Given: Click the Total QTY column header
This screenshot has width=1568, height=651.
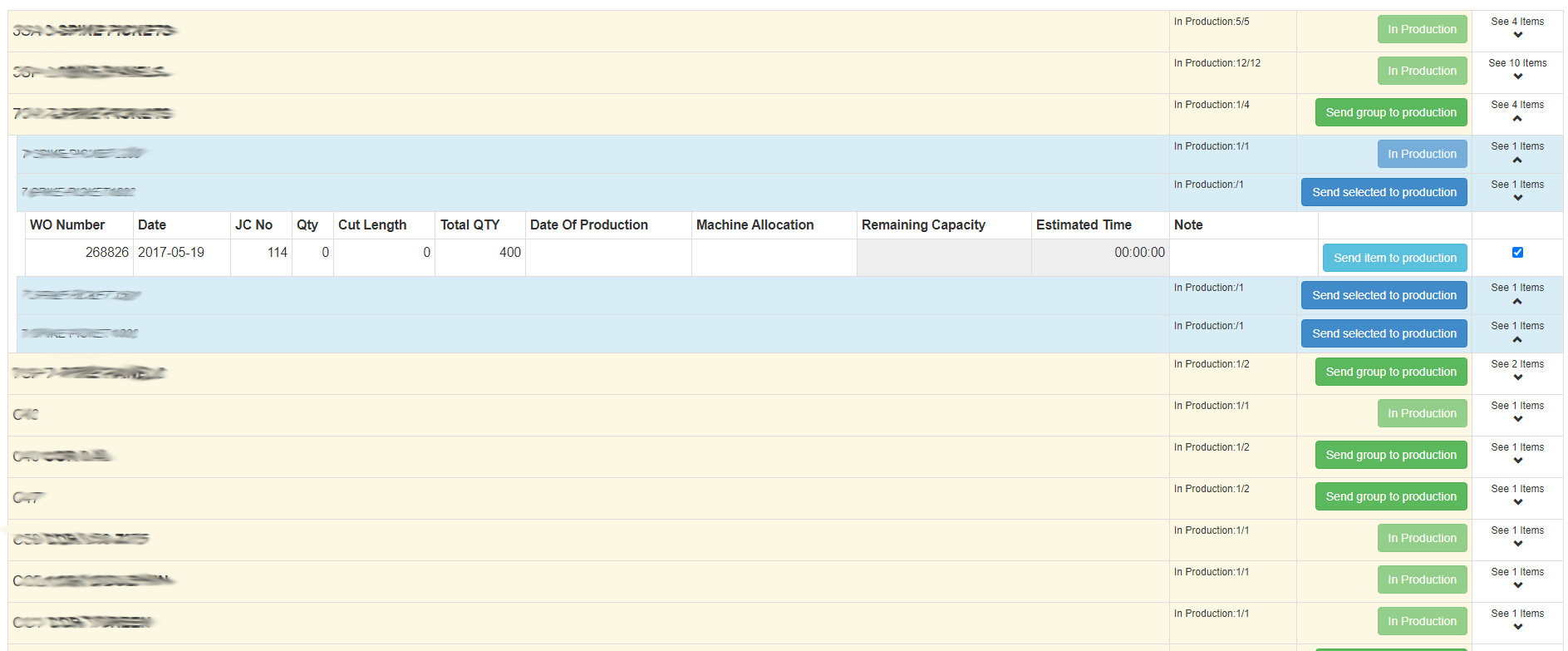Looking at the screenshot, I should pyautogui.click(x=469, y=225).
